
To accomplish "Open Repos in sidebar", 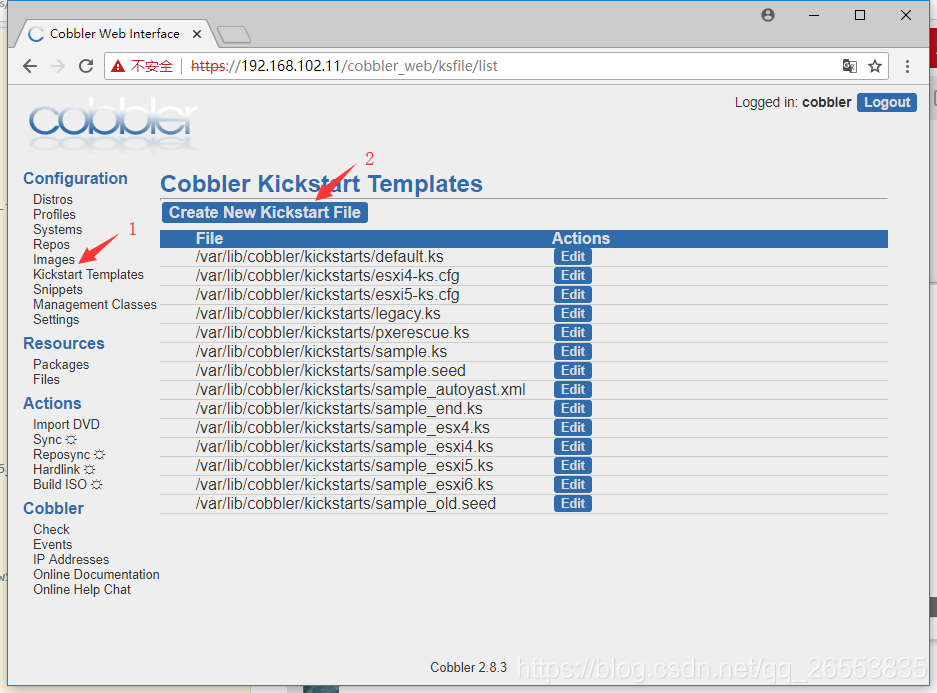I will 51,244.
